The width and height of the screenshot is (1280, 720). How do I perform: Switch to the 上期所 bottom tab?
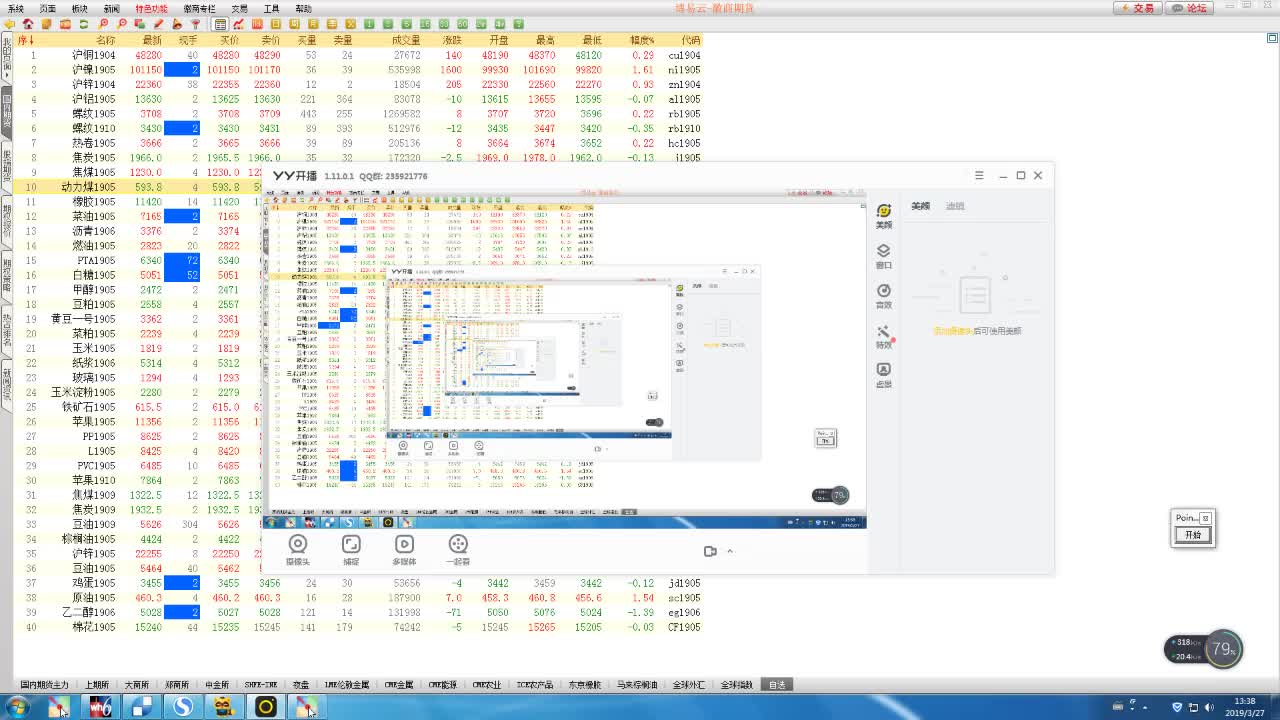click(x=97, y=685)
